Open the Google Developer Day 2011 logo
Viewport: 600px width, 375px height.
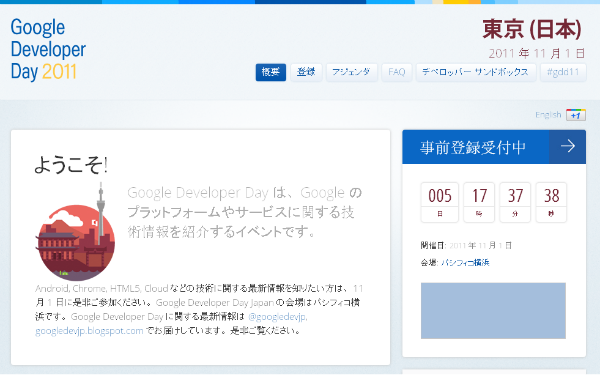pyautogui.click(x=48, y=49)
